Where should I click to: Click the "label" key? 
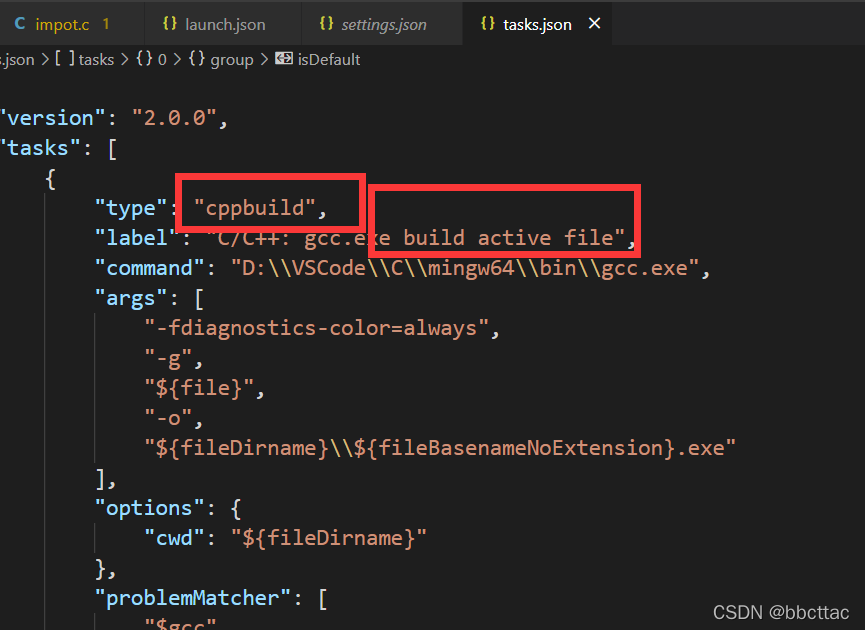(137, 238)
